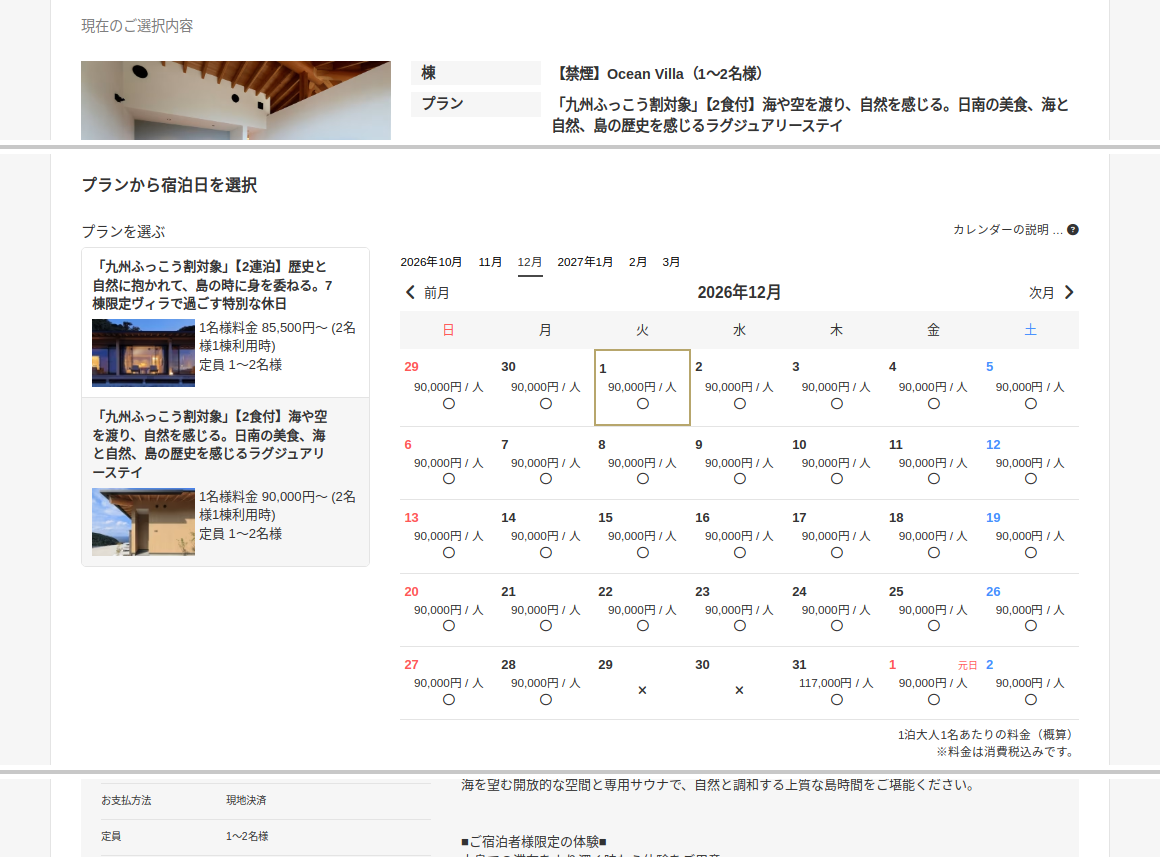Select the 11月 month tab
The image size is (1160, 857).
490,262
